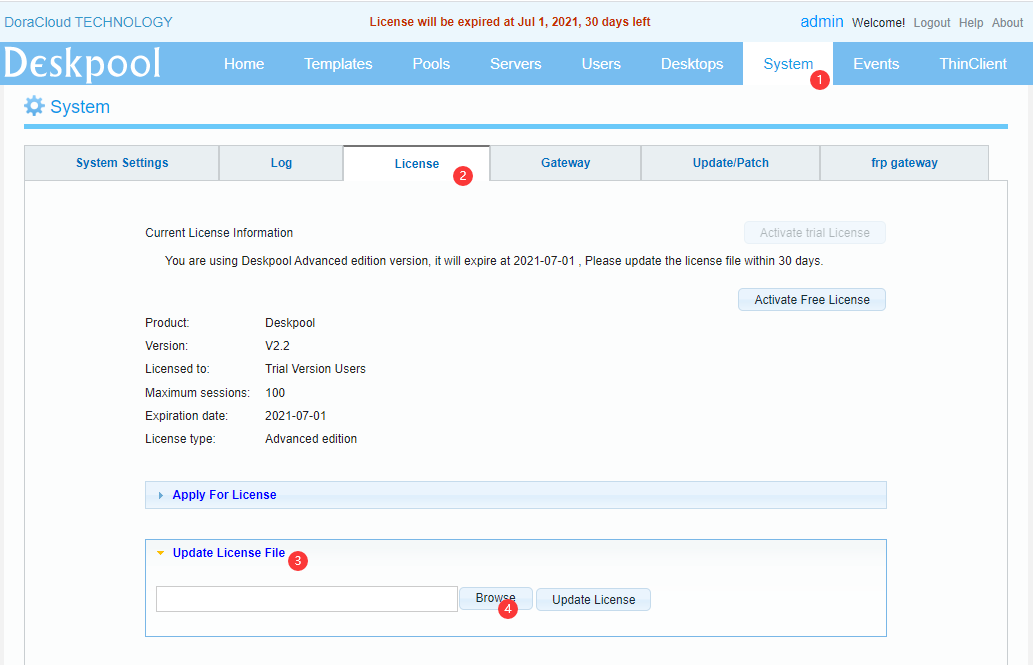The image size is (1033, 665).
Task: Click the DoraCloud TECHNOLOGY link
Action: tap(88, 22)
